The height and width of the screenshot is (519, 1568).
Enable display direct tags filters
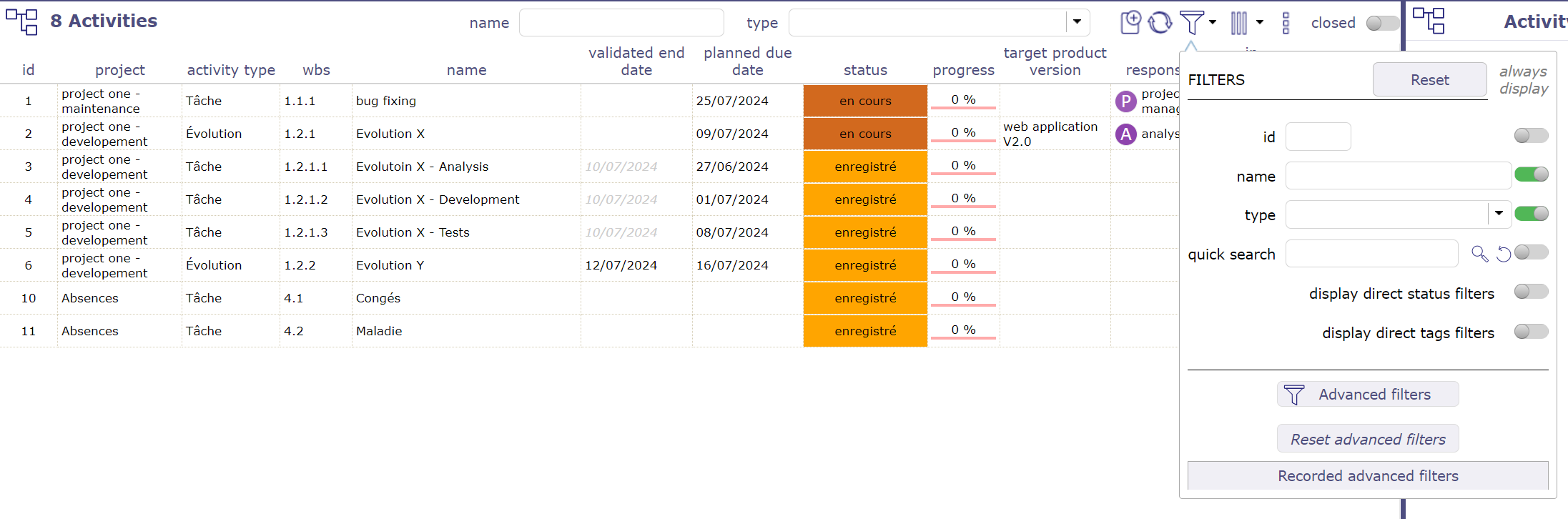point(1531,332)
